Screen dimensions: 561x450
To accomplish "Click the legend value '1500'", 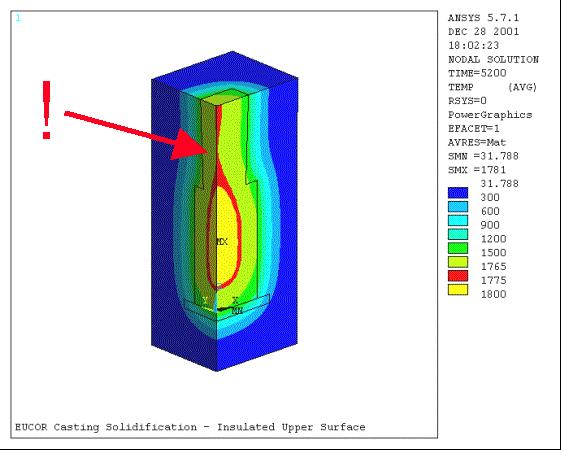I will point(493,253).
